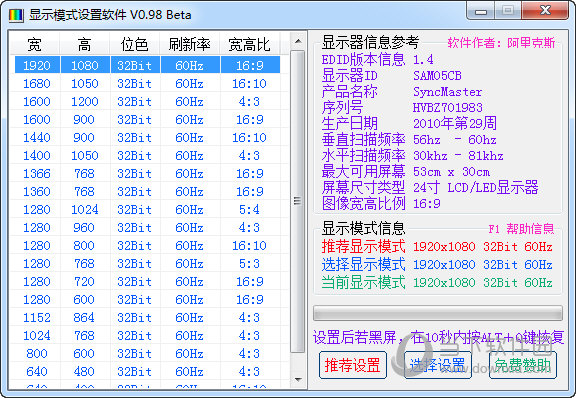Click the 显示模式信息 group title
The width and height of the screenshot is (576, 398).
pos(363,229)
